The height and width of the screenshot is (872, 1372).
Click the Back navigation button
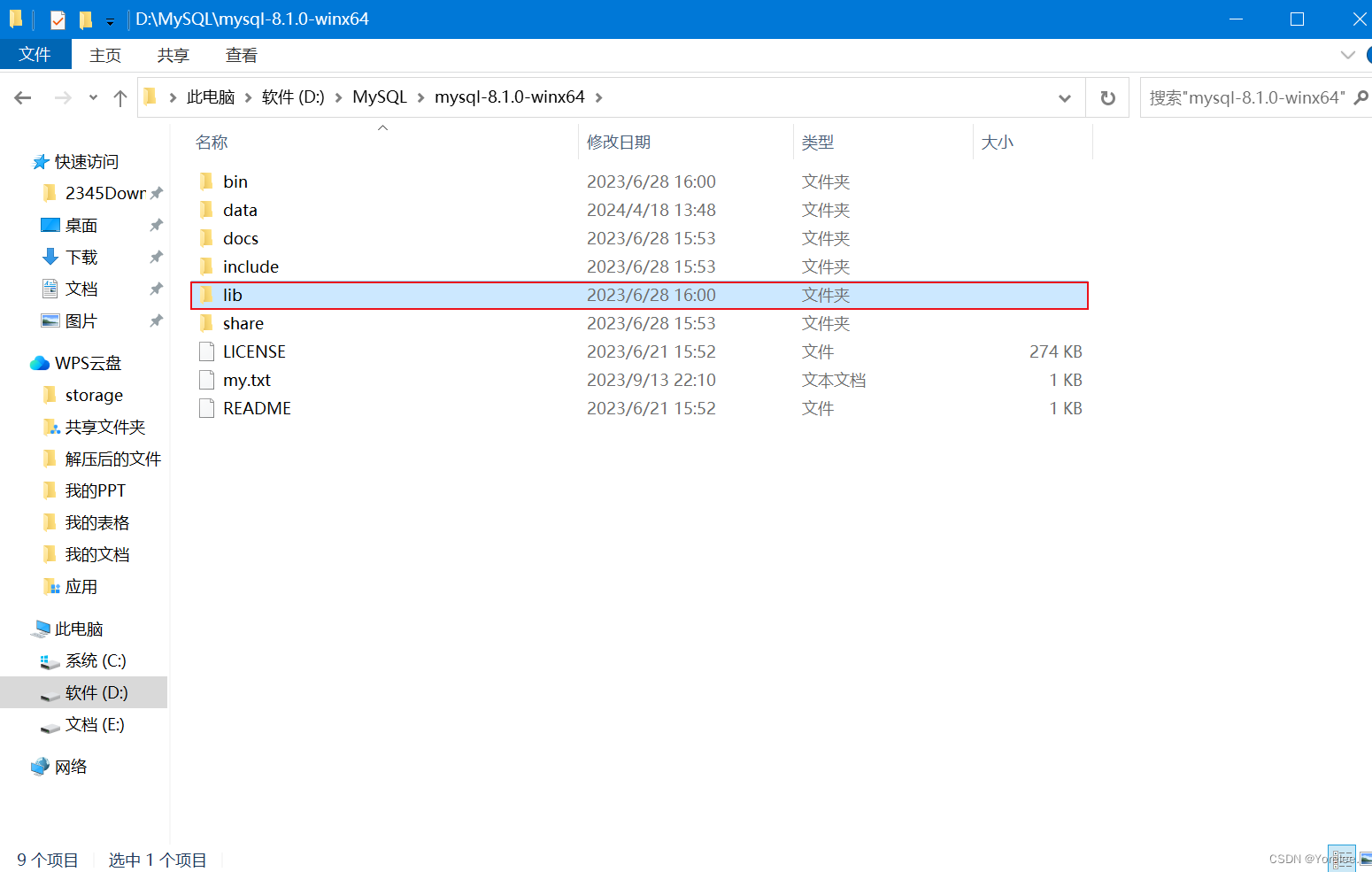(x=22, y=97)
